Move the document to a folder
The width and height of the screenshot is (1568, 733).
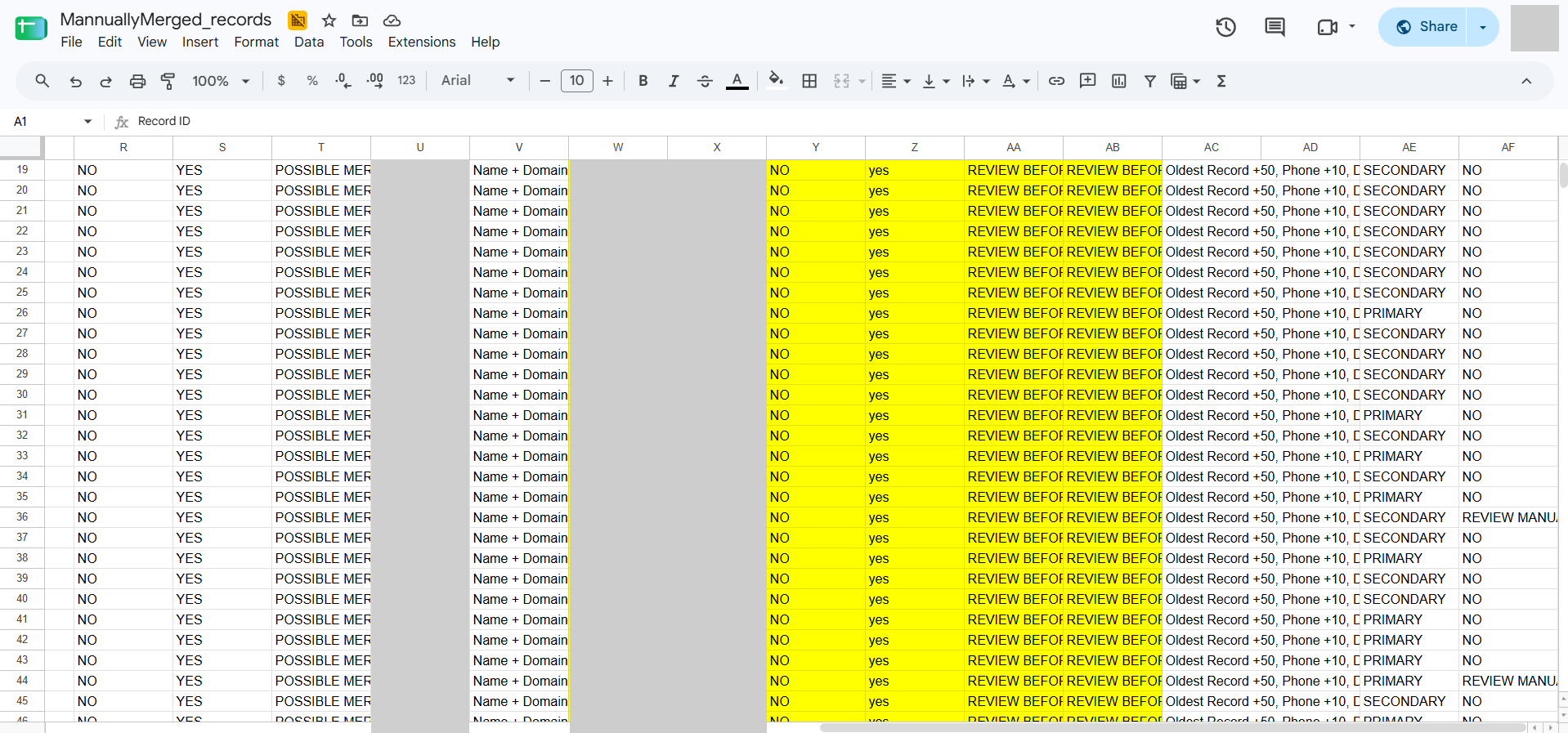point(360,20)
